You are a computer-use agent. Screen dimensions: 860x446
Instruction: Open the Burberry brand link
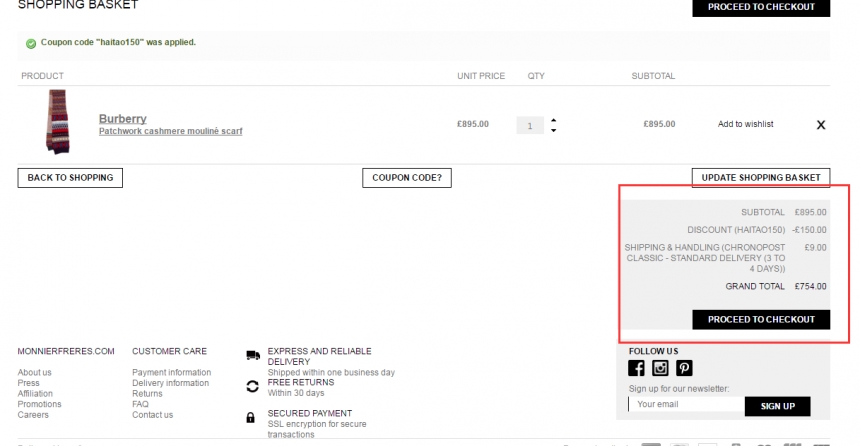point(122,119)
